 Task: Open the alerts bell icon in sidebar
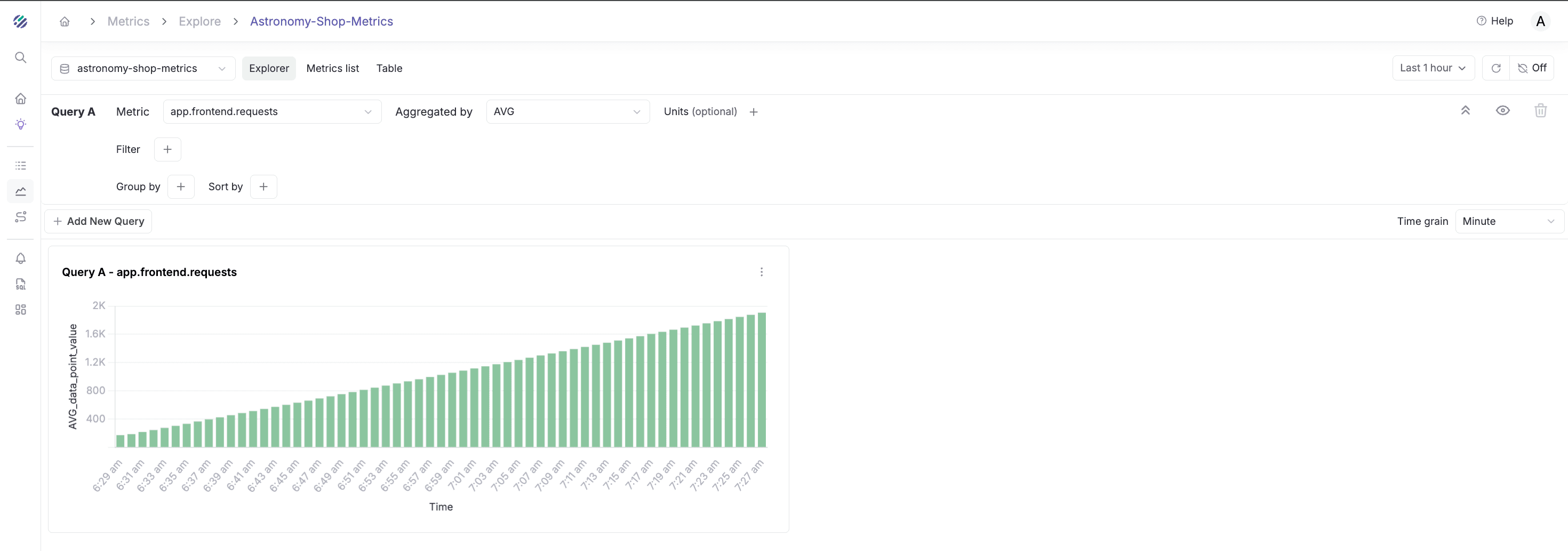click(x=20, y=258)
